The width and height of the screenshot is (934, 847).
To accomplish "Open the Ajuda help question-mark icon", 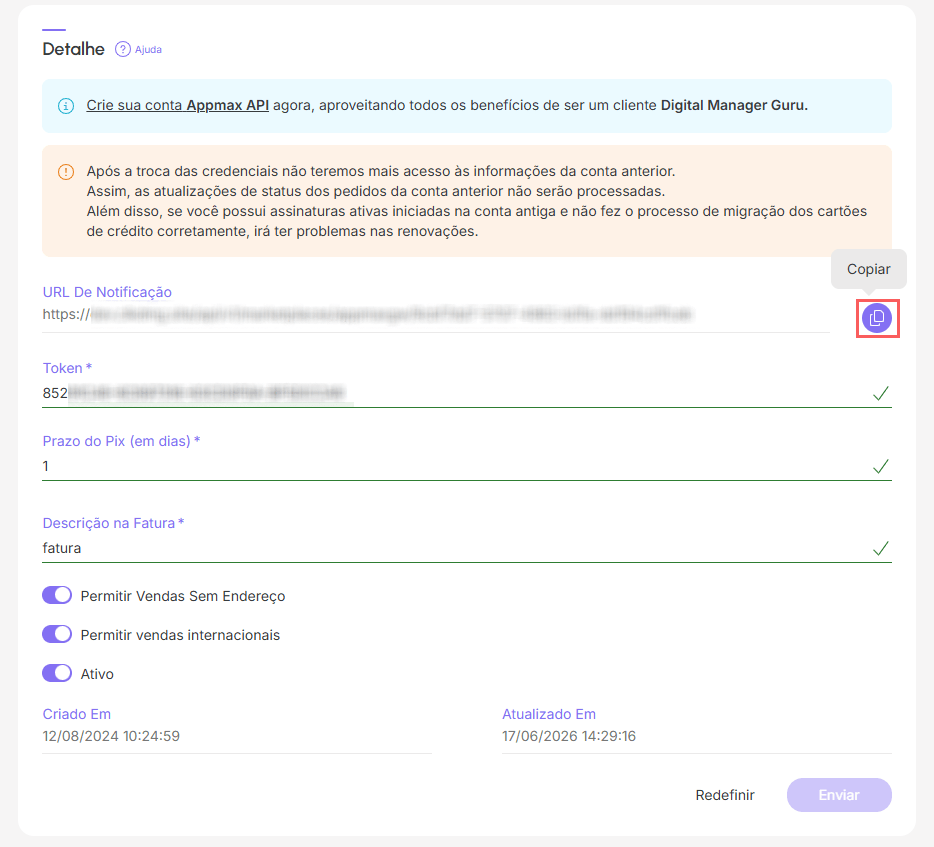I will [123, 49].
